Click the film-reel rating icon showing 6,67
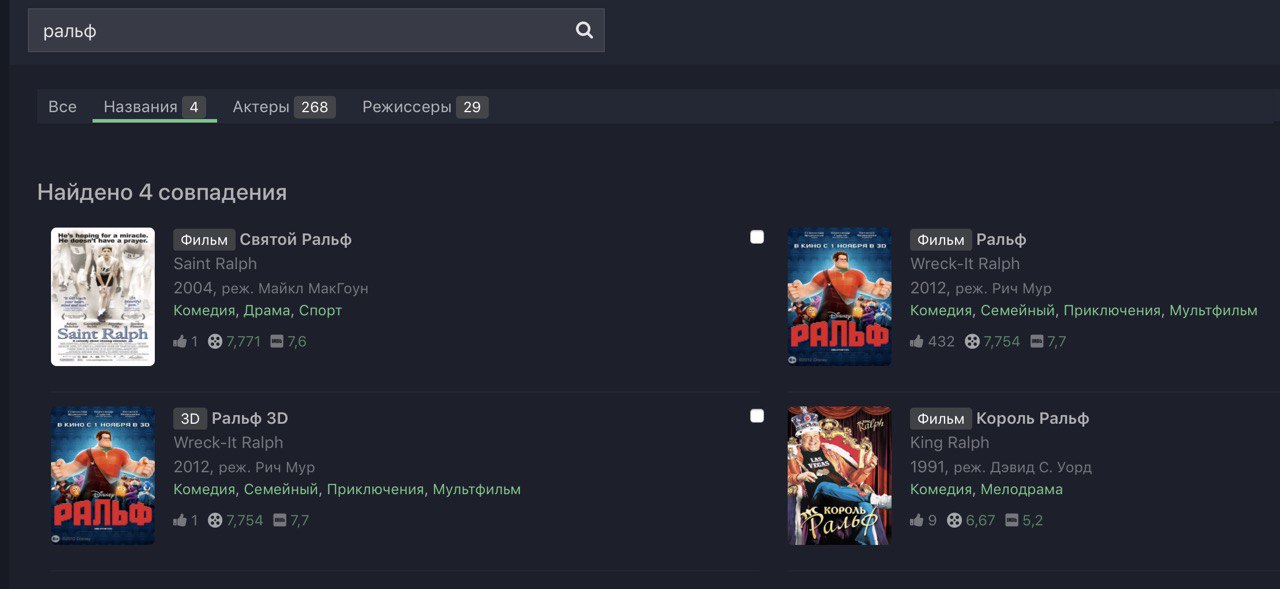 [954, 520]
